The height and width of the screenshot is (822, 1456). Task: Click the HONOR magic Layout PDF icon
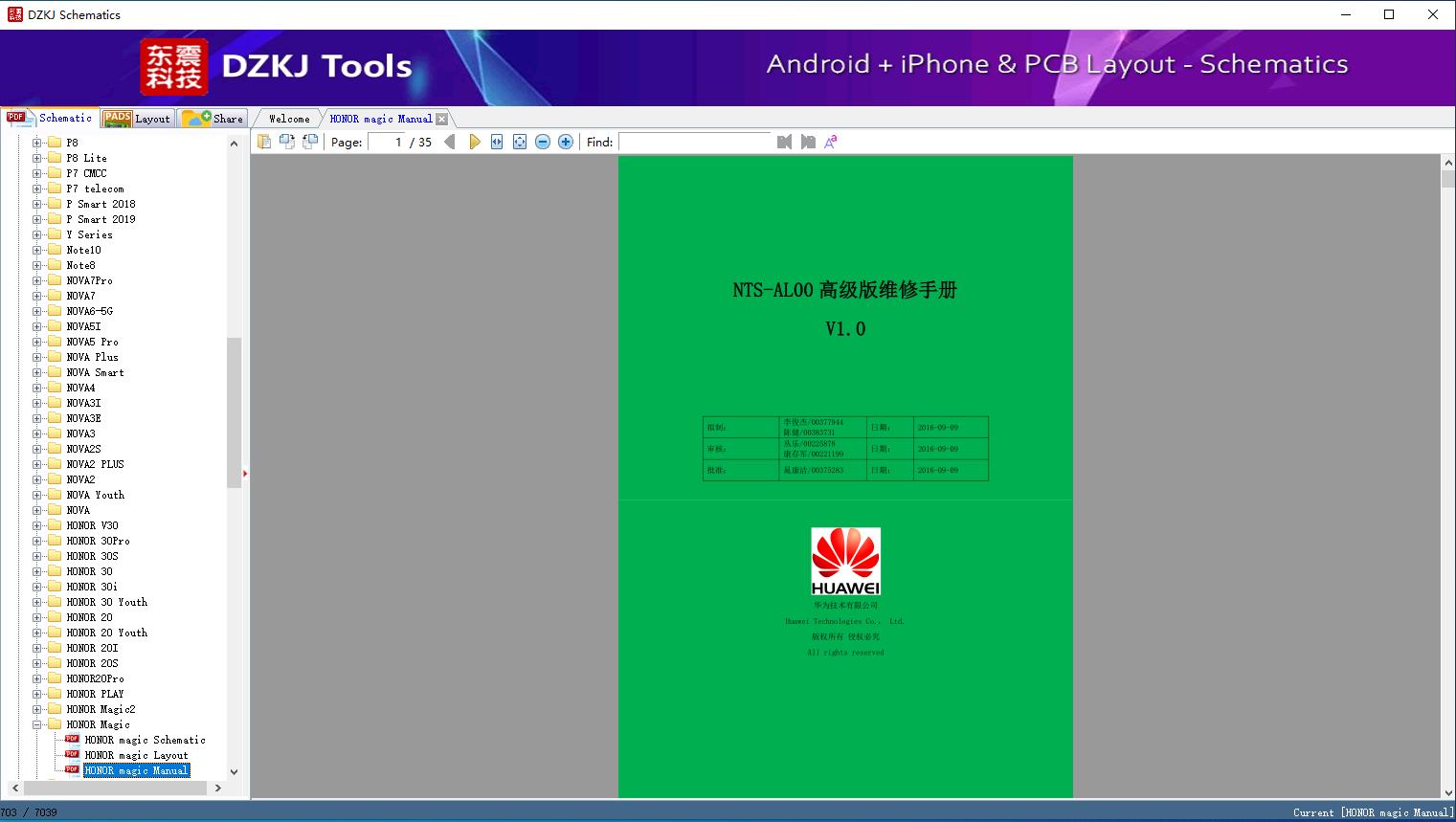pyautogui.click(x=72, y=754)
